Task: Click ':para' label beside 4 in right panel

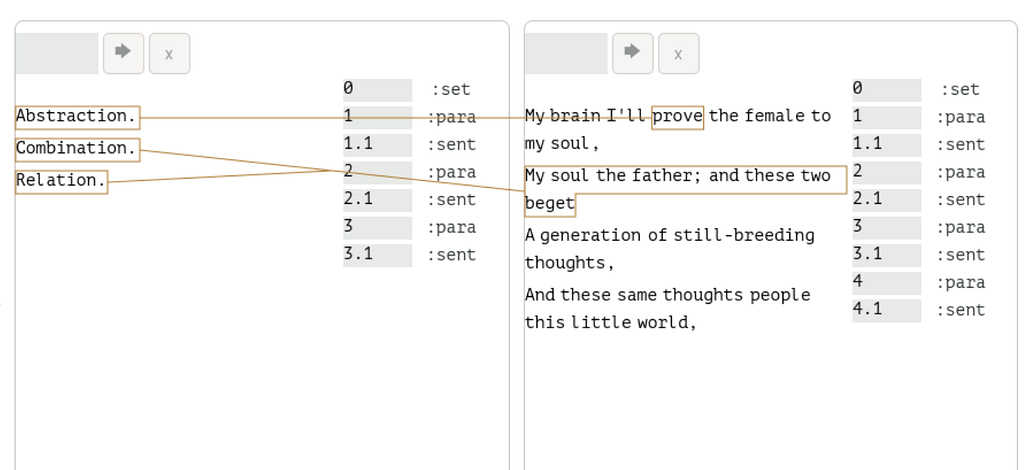Action: pos(961,283)
